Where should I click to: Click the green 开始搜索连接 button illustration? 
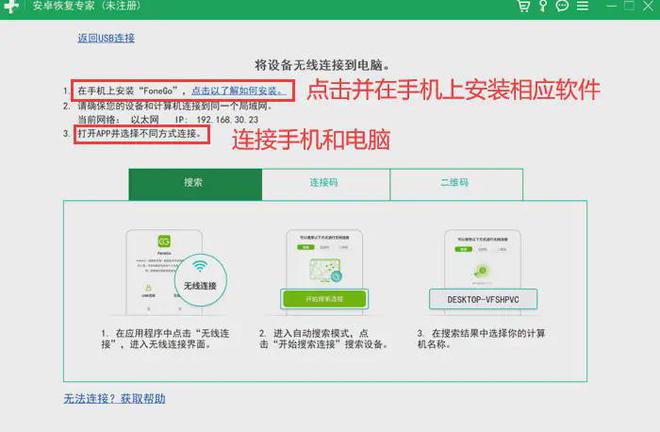coord(325,299)
